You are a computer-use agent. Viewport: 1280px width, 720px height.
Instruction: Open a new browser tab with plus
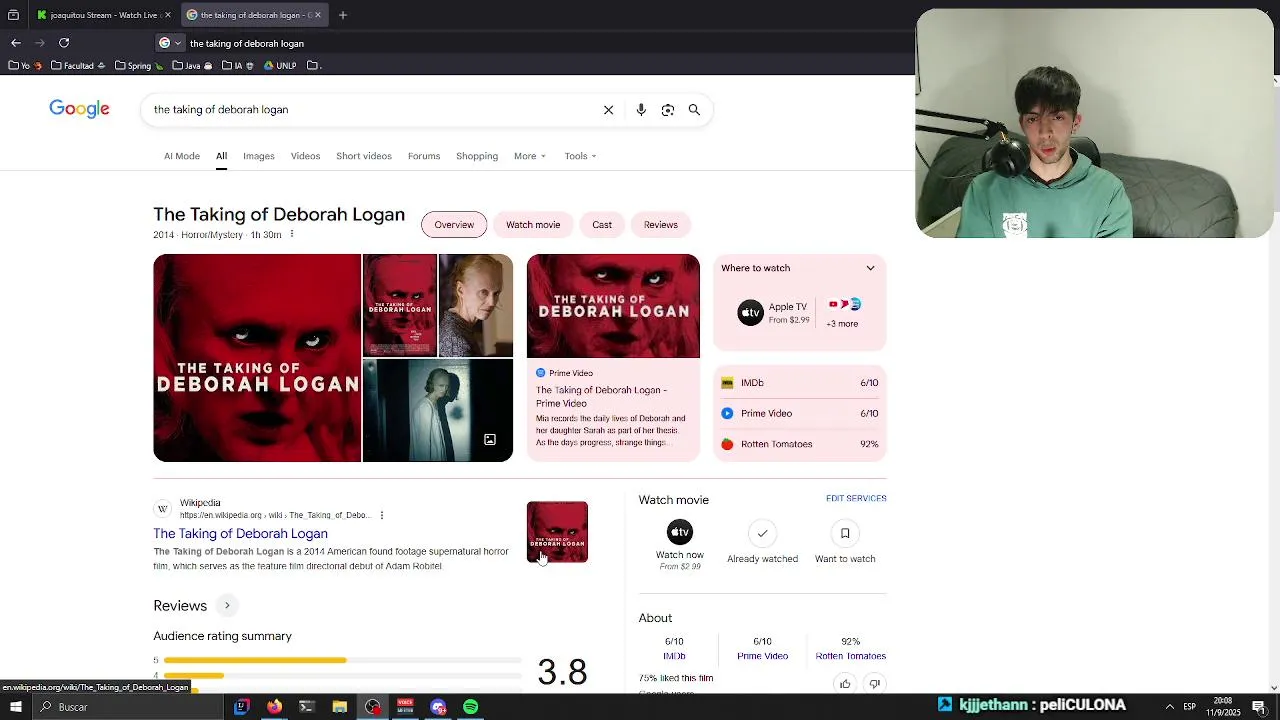tap(343, 15)
